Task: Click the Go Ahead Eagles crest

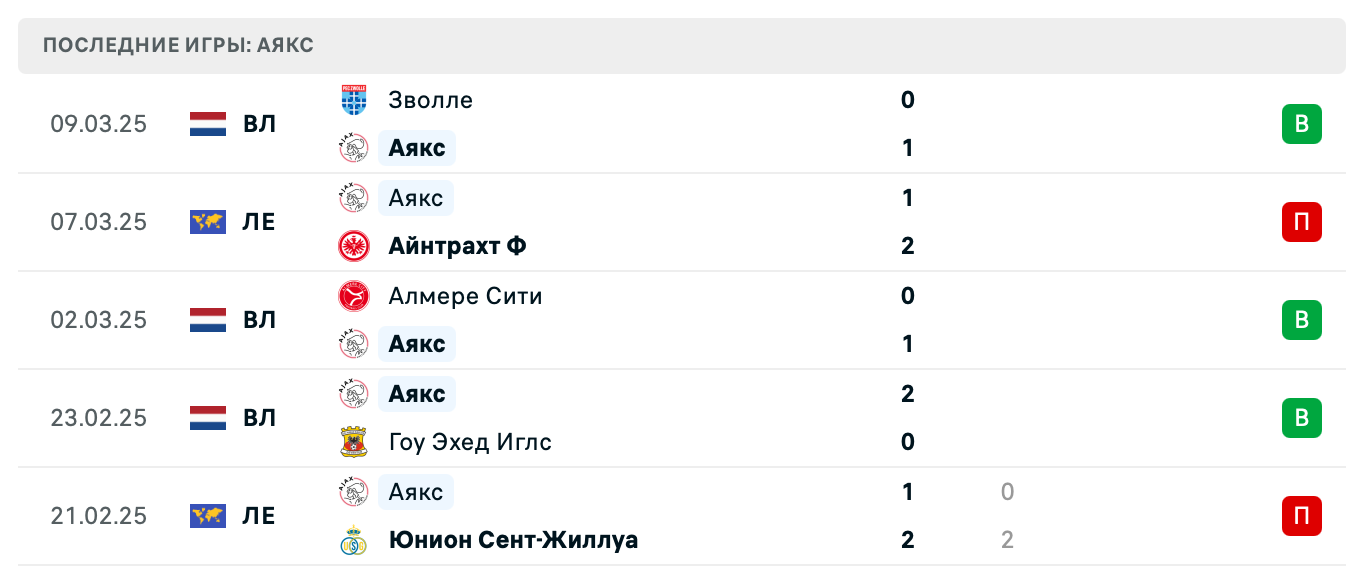Action: [354, 442]
